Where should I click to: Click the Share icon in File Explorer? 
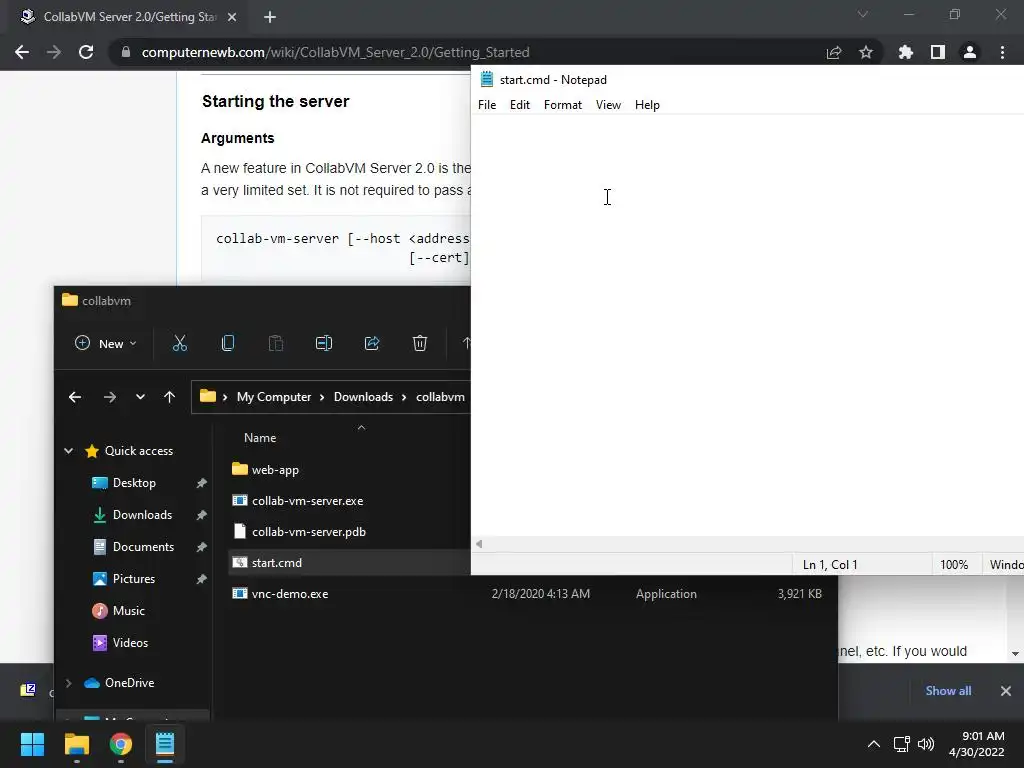pos(372,344)
